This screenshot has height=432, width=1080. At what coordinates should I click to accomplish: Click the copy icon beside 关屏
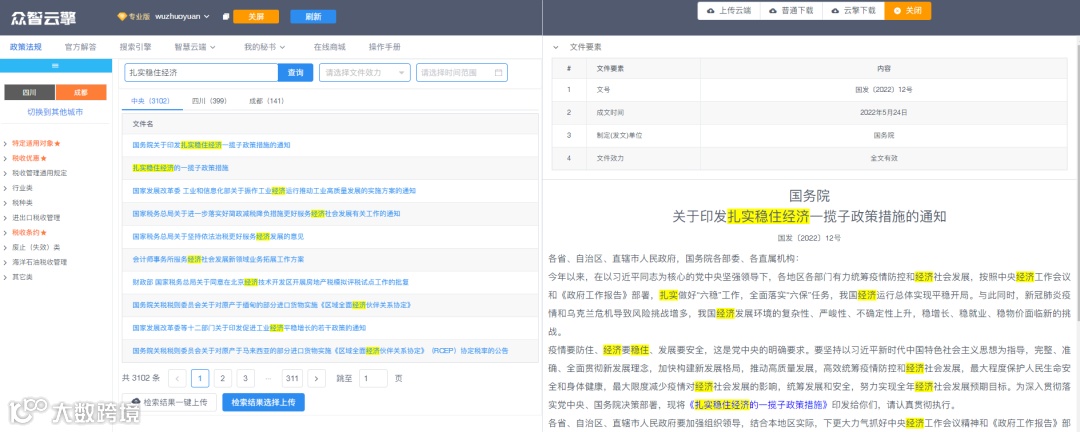(226, 17)
